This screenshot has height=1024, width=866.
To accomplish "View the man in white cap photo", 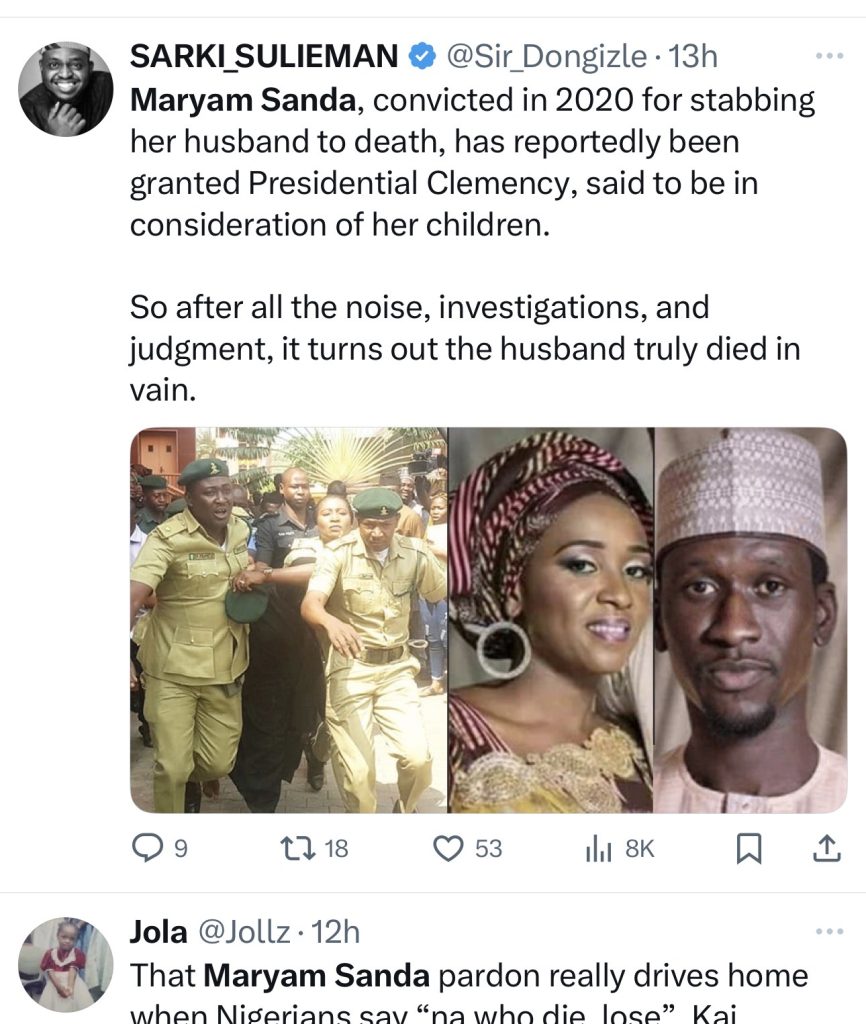I will pyautogui.click(x=750, y=620).
